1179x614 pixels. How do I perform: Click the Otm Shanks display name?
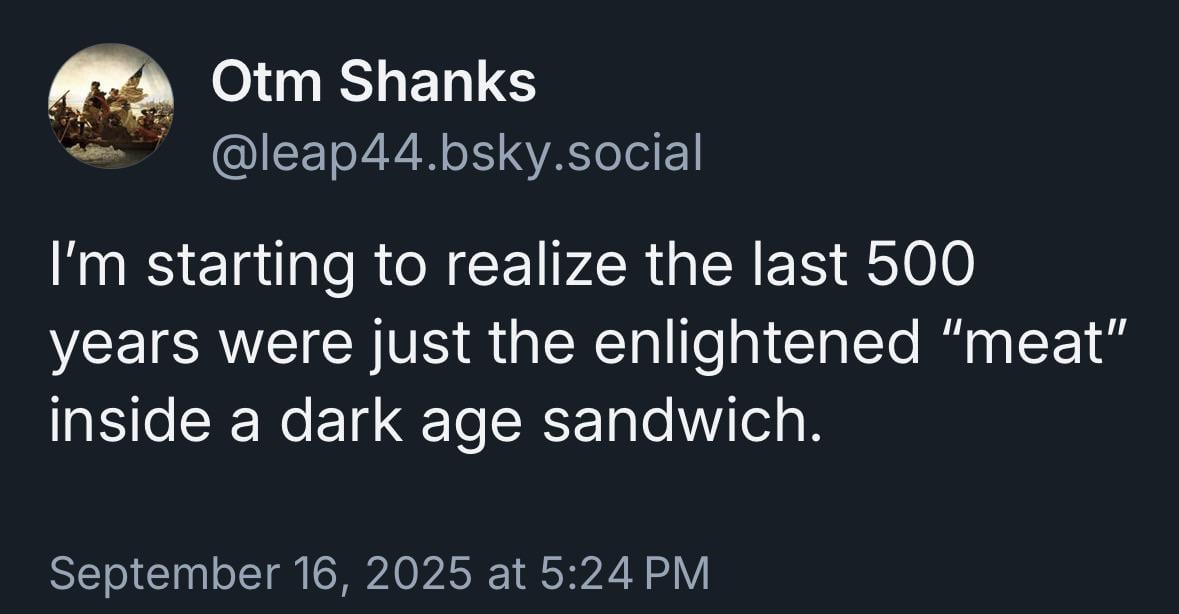(x=374, y=82)
